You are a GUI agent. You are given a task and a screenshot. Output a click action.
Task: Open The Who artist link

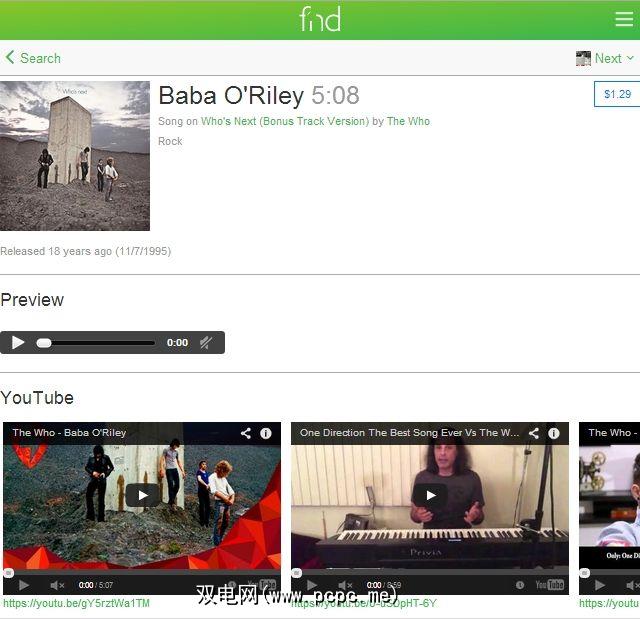[408, 121]
